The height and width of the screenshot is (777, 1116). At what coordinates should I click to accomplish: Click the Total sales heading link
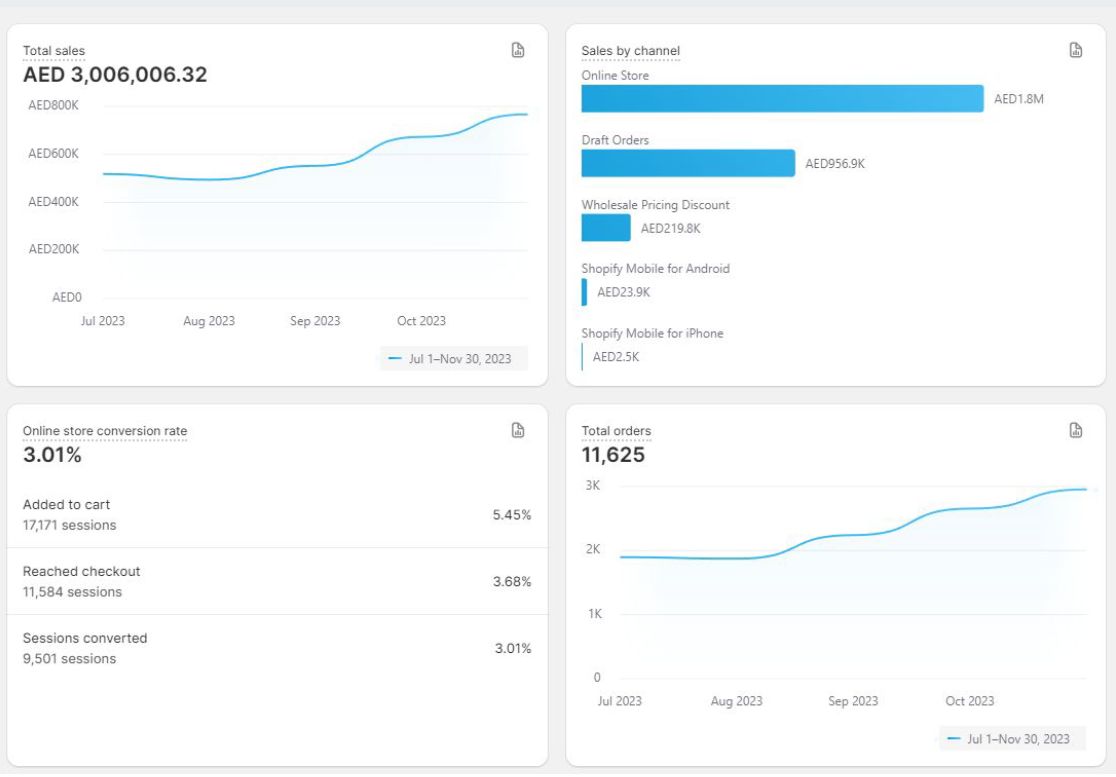pyautogui.click(x=54, y=51)
